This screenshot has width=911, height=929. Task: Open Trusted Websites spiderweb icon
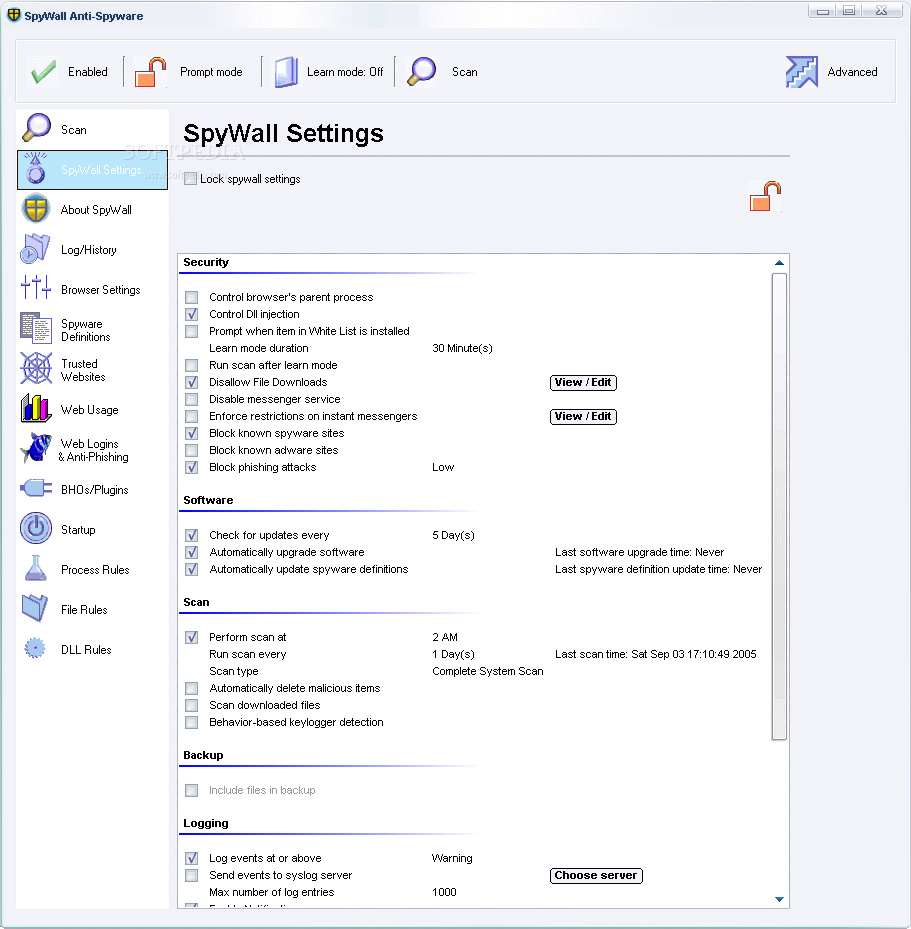tap(36, 369)
